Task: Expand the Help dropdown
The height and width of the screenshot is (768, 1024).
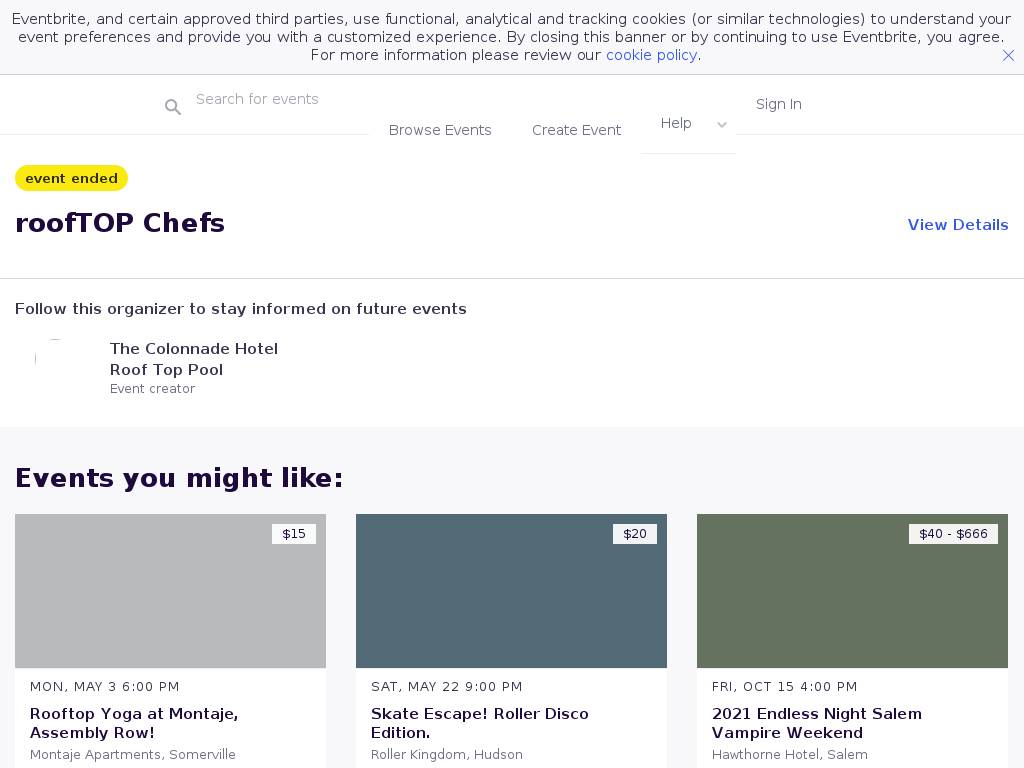Action: click(677, 123)
